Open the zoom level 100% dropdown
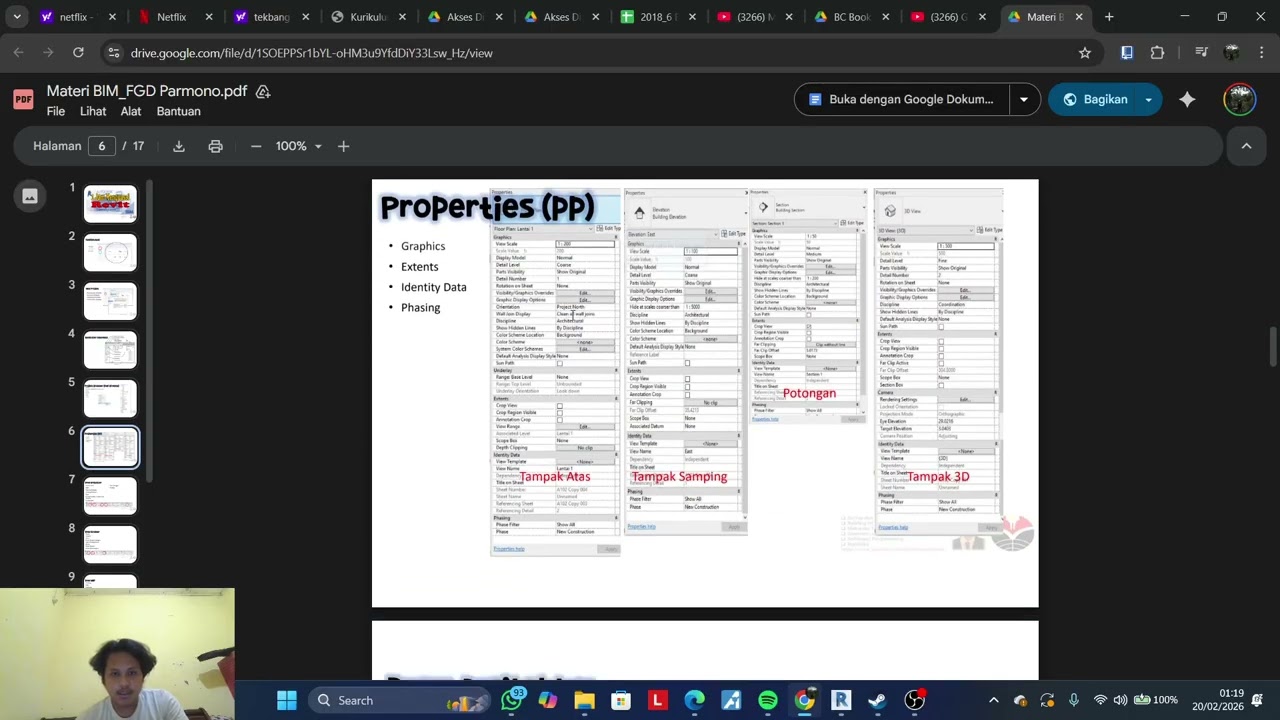Image resolution: width=1280 pixels, height=720 pixels. 299,146
